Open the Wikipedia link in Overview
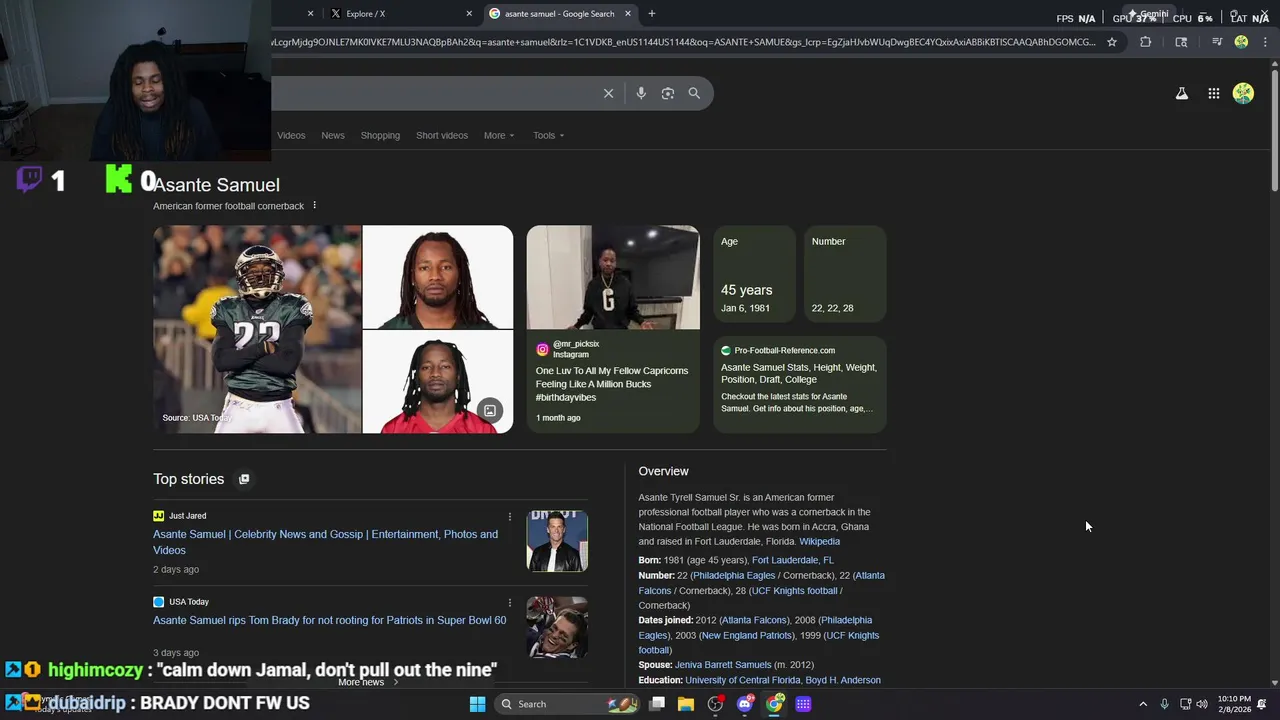Image resolution: width=1280 pixels, height=720 pixels. coord(819,541)
